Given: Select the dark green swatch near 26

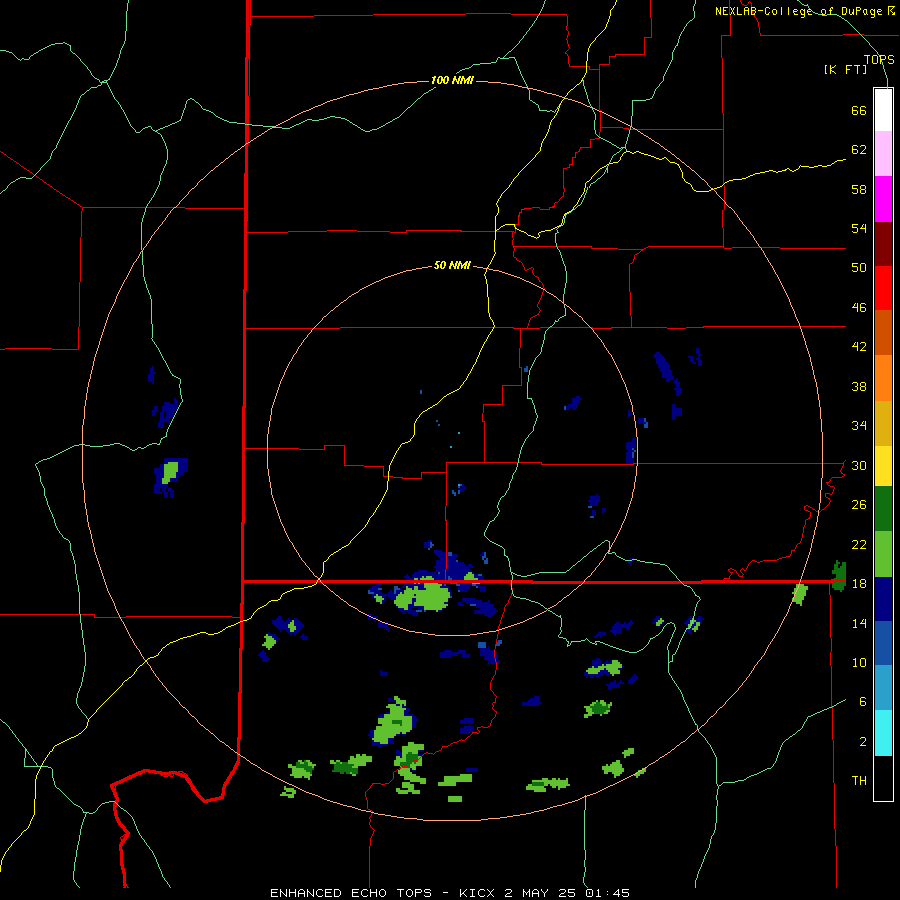Looking at the screenshot, I should coord(883,509).
